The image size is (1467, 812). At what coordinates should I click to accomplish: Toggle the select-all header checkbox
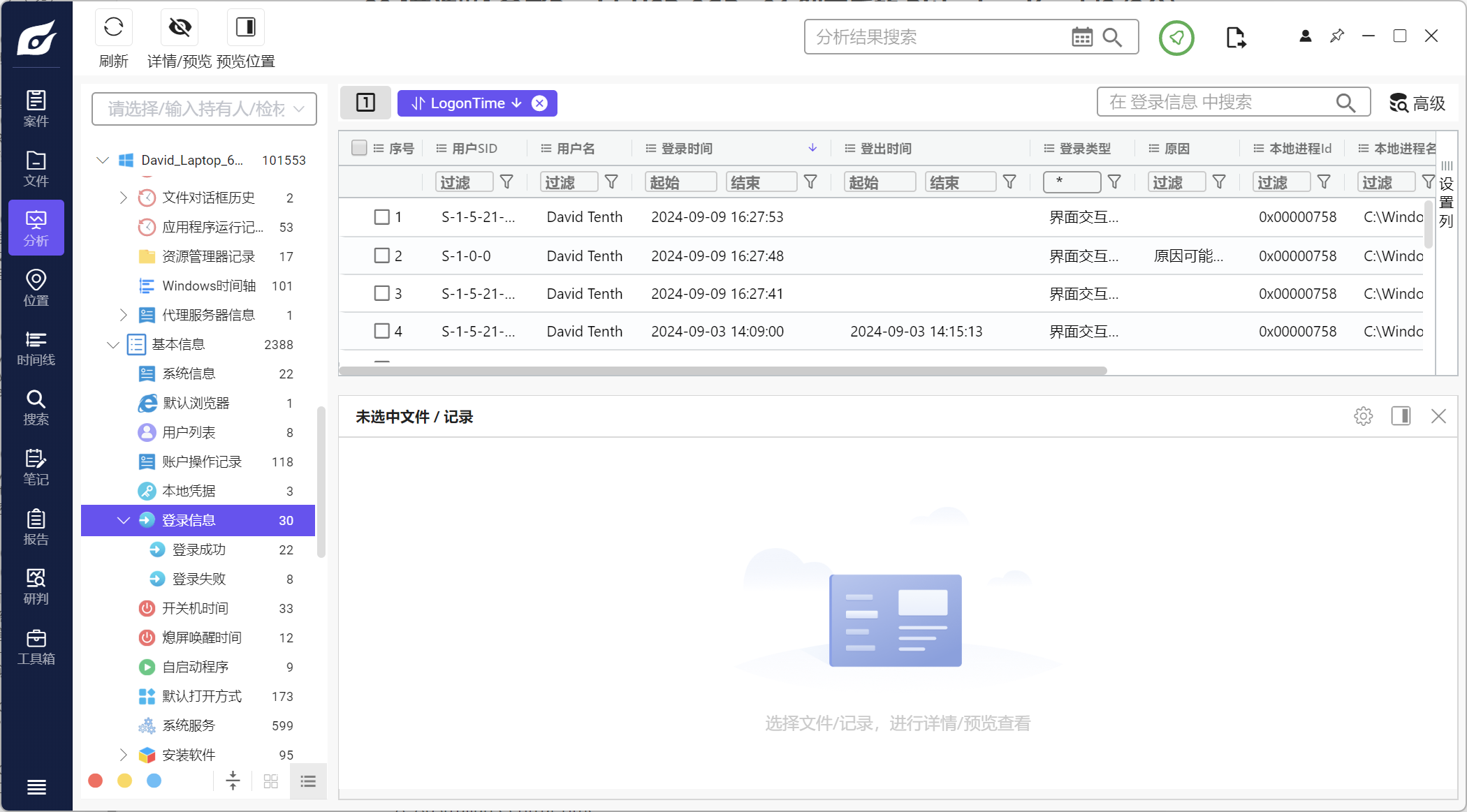coord(359,148)
